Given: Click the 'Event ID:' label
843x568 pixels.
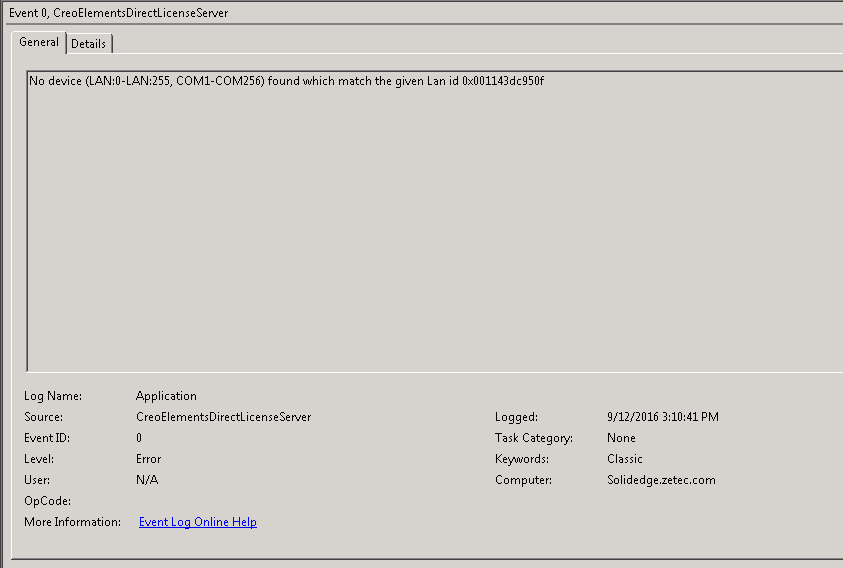Looking at the screenshot, I should (x=47, y=438).
